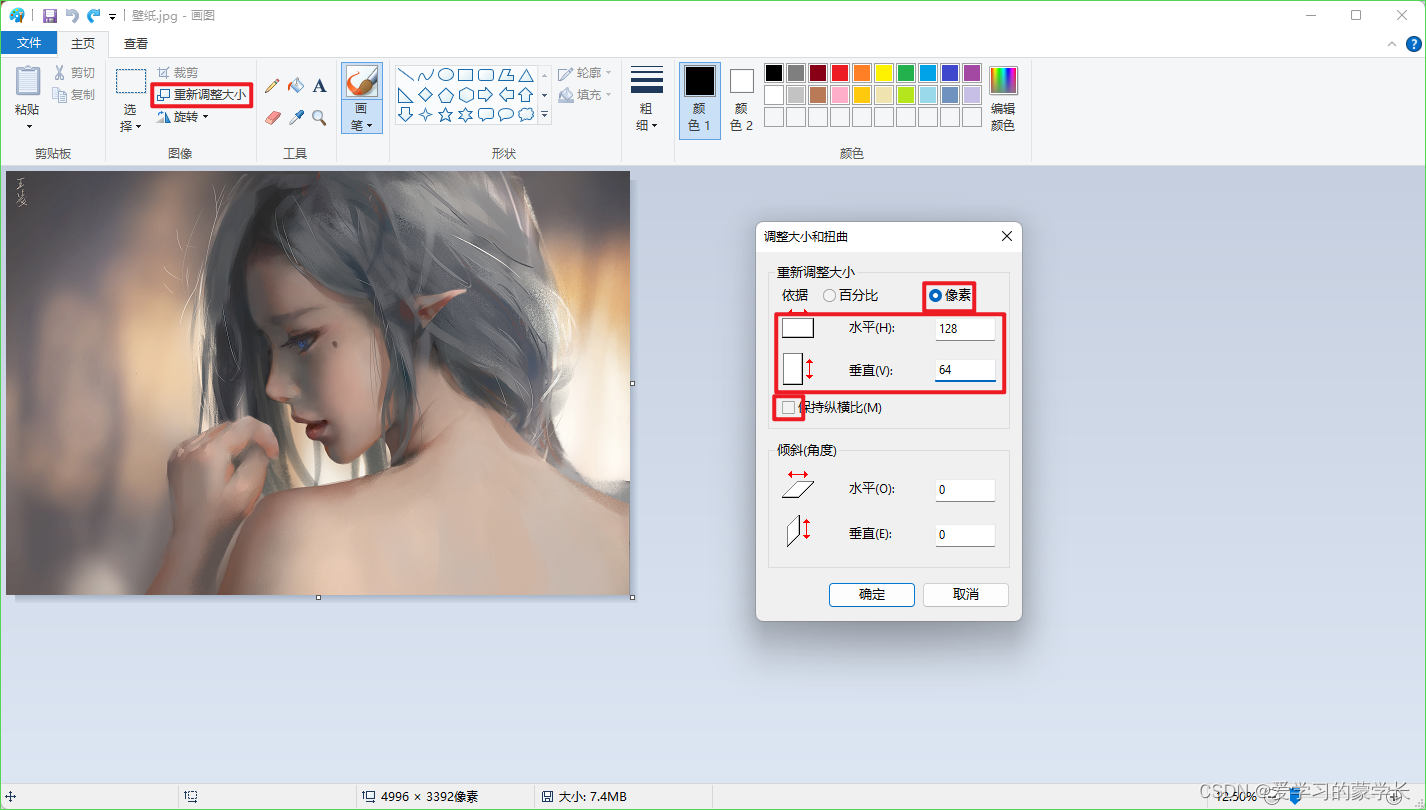The height and width of the screenshot is (810, 1426).
Task: Pick the right triangle shape
Action: point(406,95)
